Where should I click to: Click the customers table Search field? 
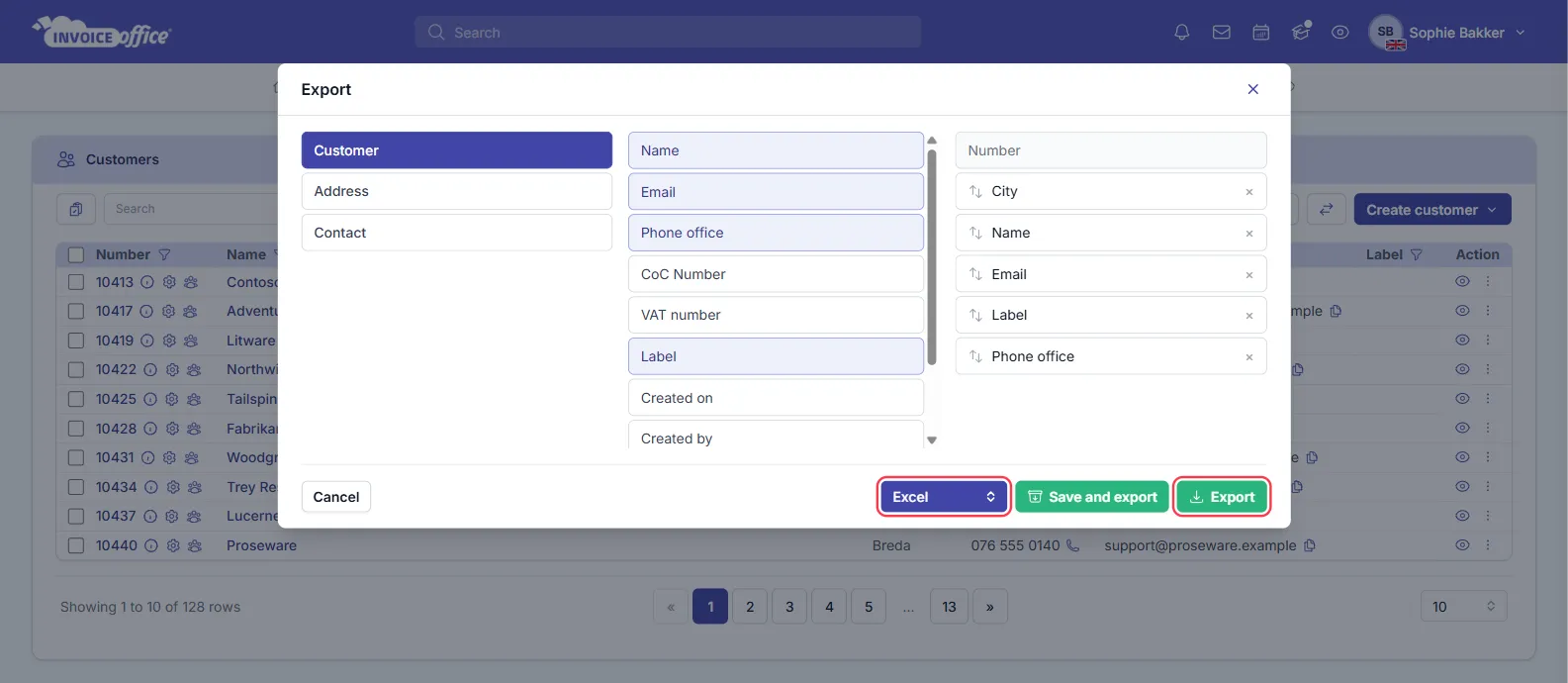pyautogui.click(x=193, y=209)
